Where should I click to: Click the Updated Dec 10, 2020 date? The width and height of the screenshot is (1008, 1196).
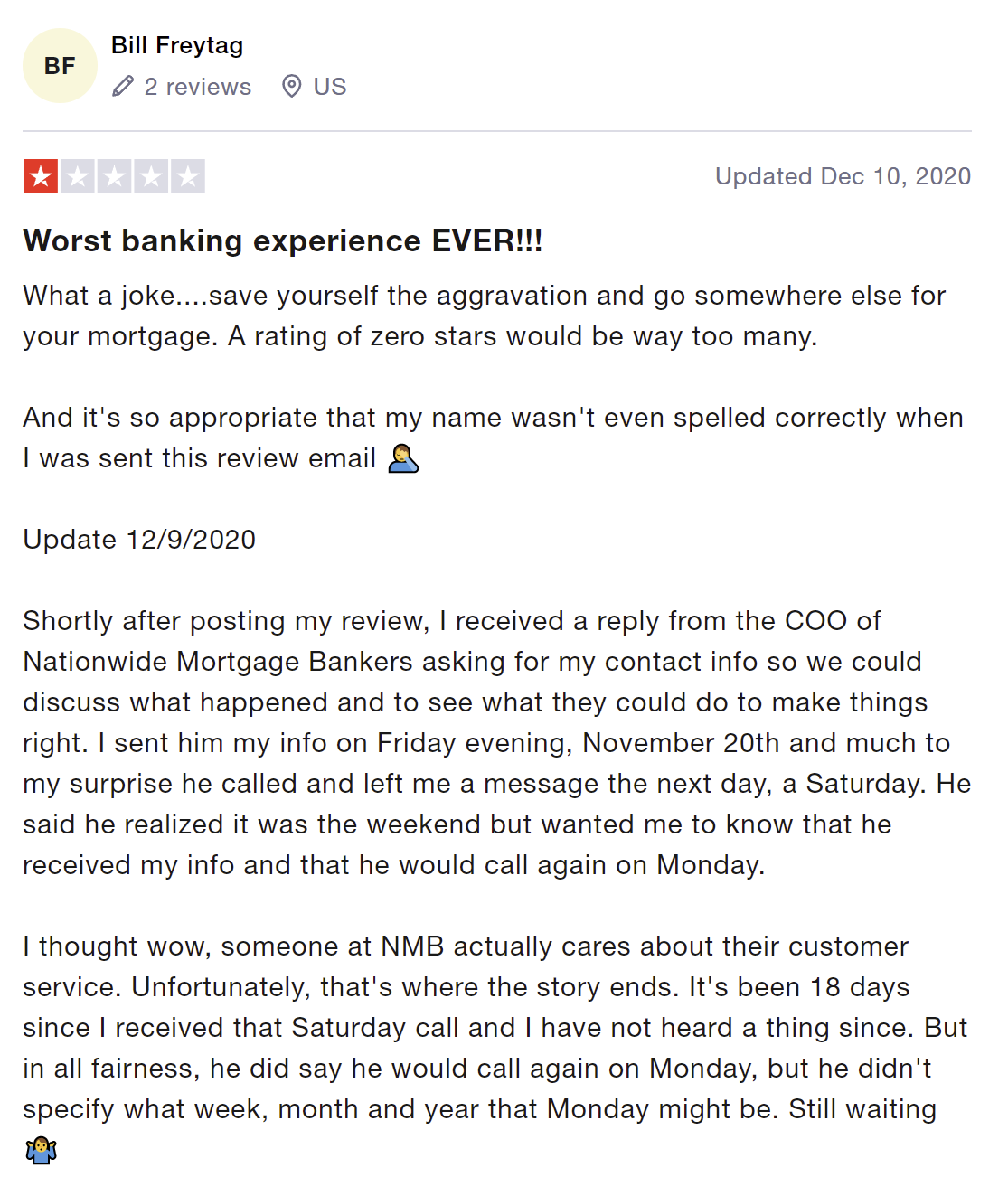[x=843, y=176]
